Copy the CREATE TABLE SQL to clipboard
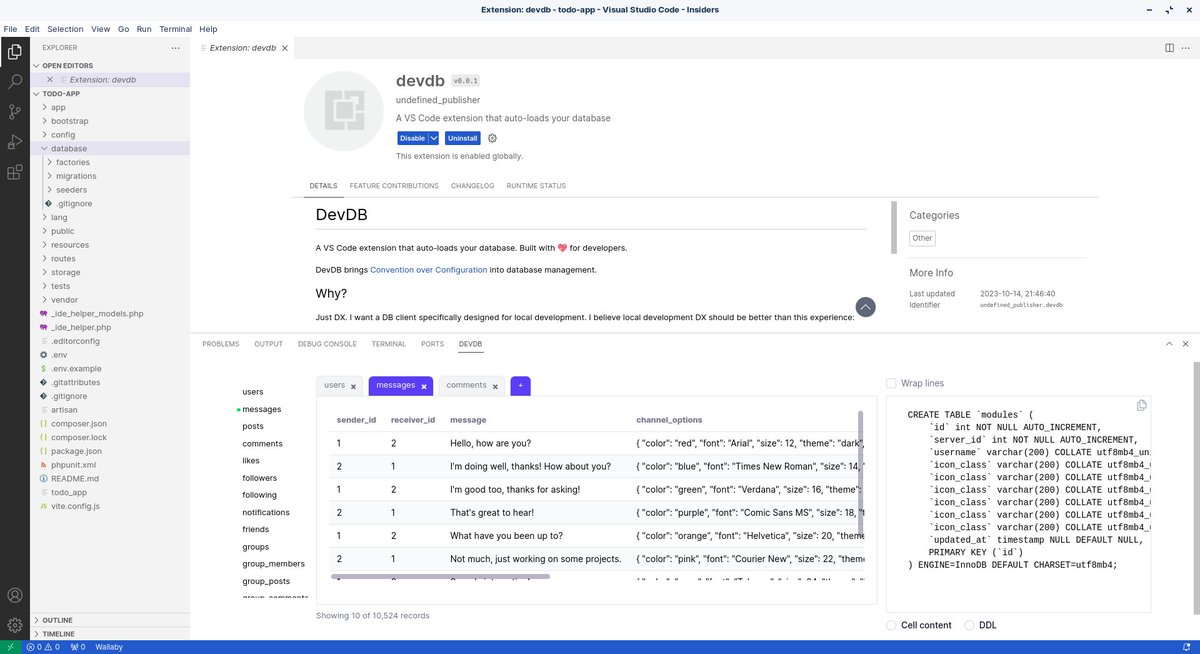 pos(1141,405)
